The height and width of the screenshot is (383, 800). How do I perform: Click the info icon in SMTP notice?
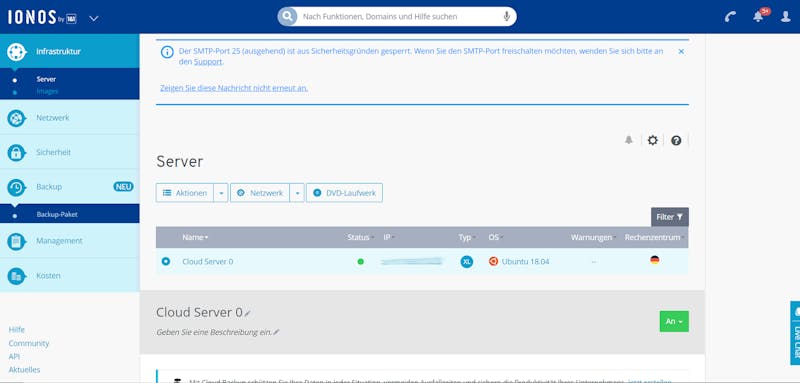click(x=167, y=52)
